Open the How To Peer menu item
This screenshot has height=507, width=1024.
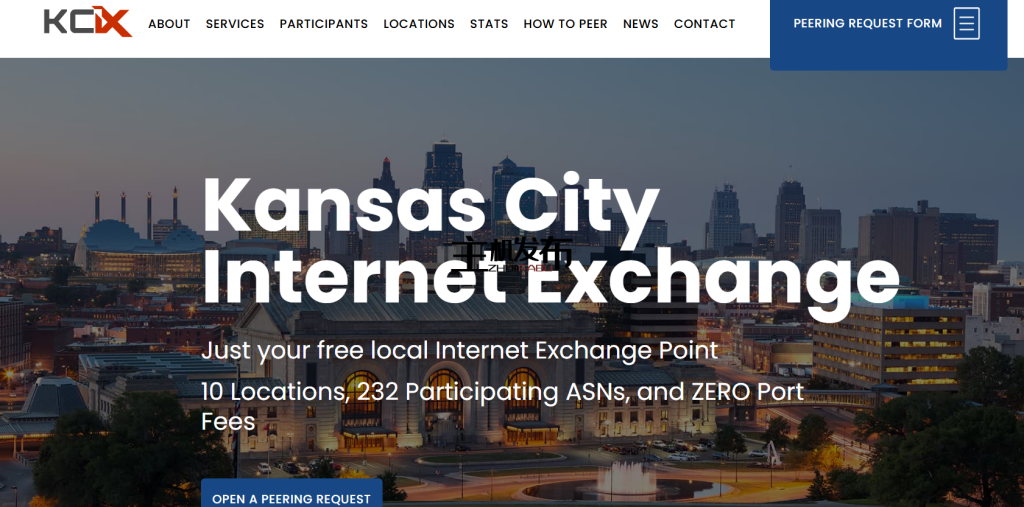(x=566, y=24)
